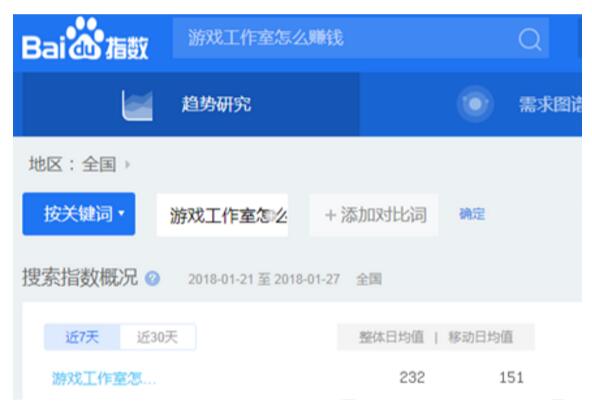Select the 整体日均值 column toggle
592x417 pixels.
click(391, 337)
